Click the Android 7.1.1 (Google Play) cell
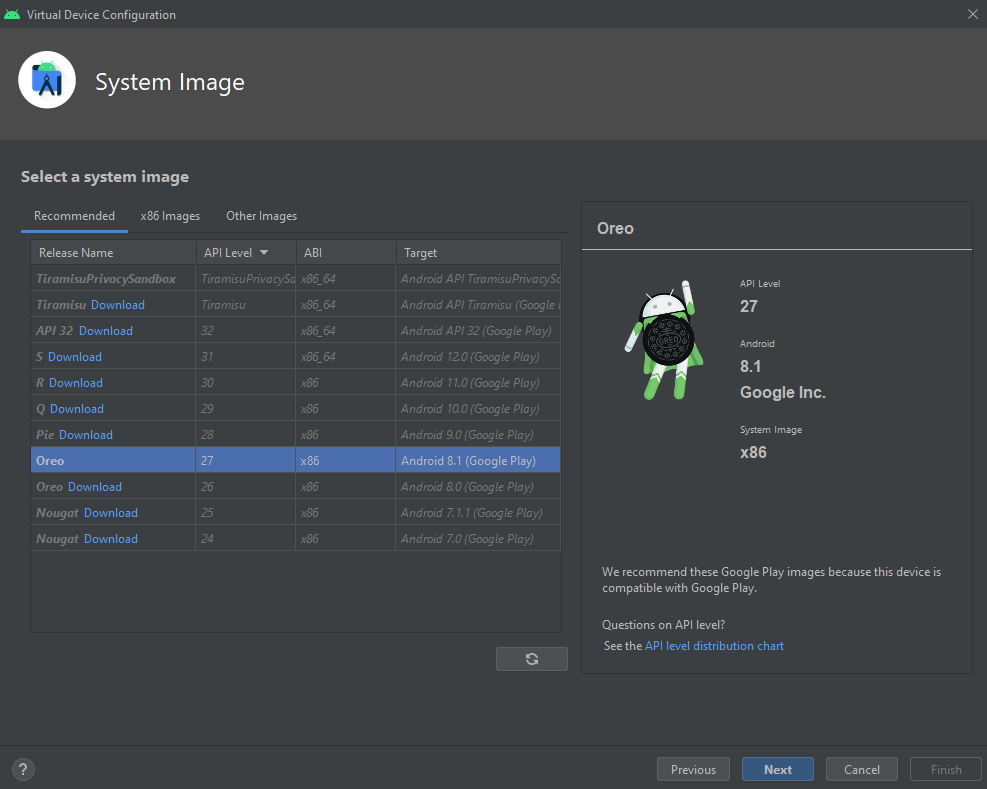 click(478, 513)
